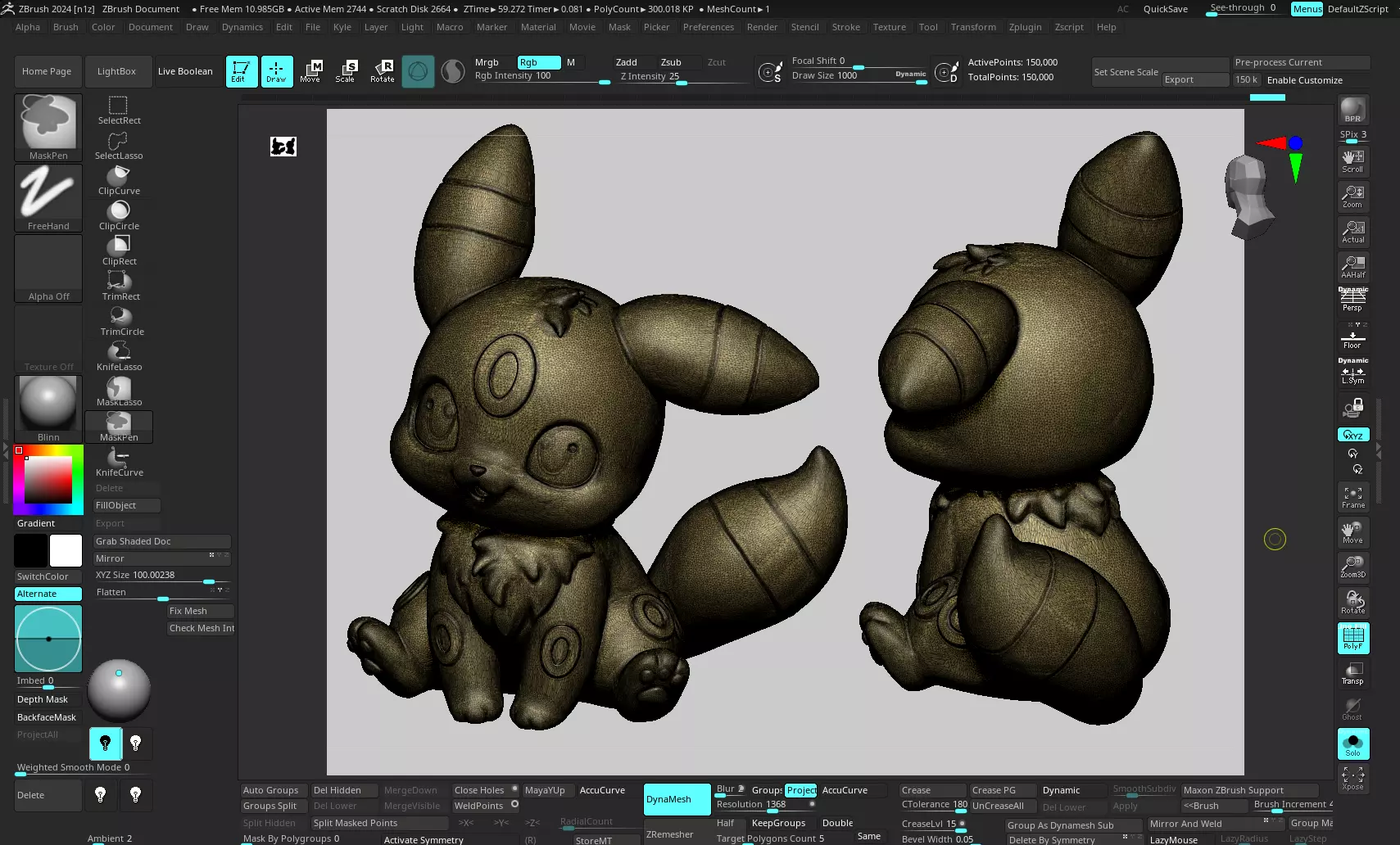
Task: Adjust the Rgb Intensity slider
Action: [542, 76]
